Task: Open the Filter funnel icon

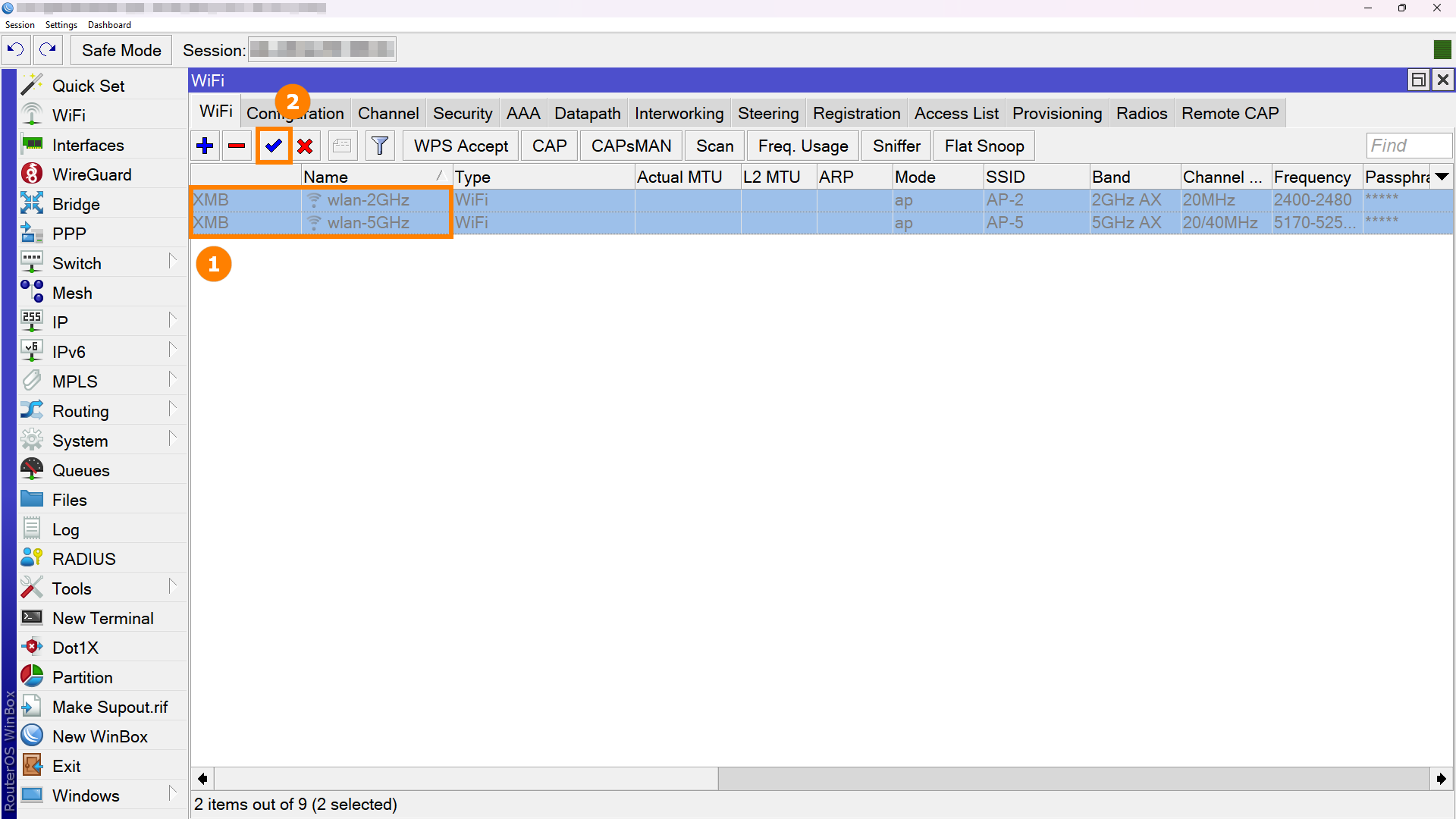Action: coord(380,146)
